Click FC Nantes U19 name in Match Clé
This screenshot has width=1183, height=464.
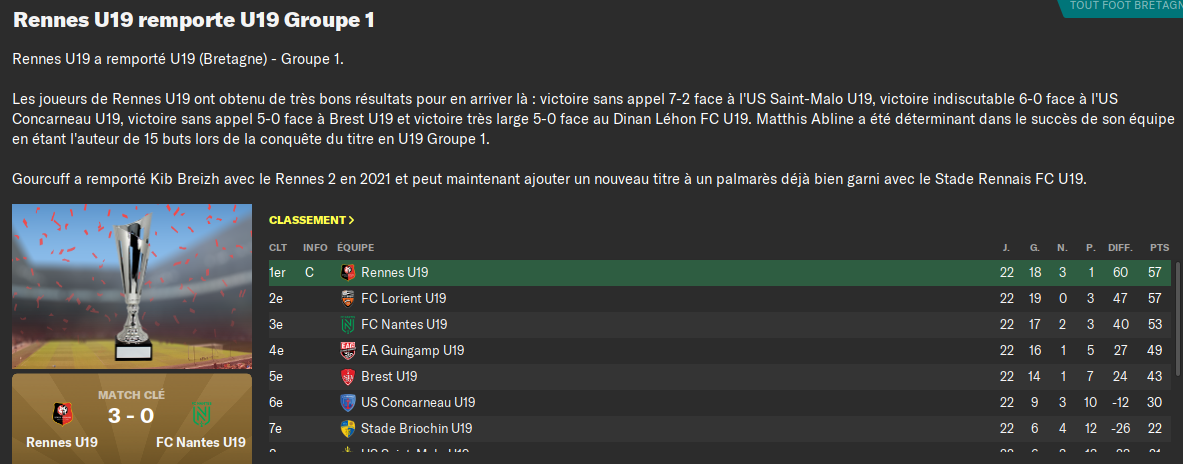(201, 442)
